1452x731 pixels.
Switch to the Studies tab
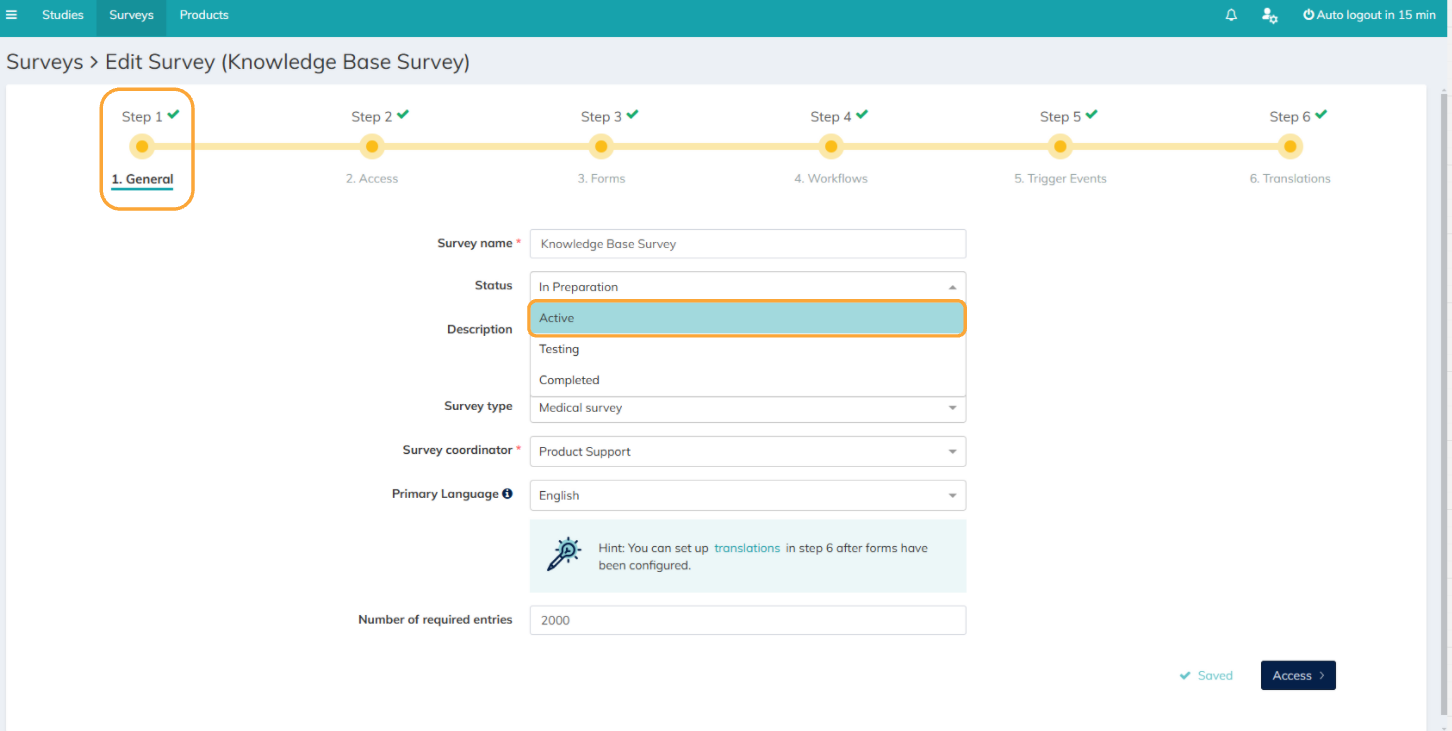click(63, 15)
